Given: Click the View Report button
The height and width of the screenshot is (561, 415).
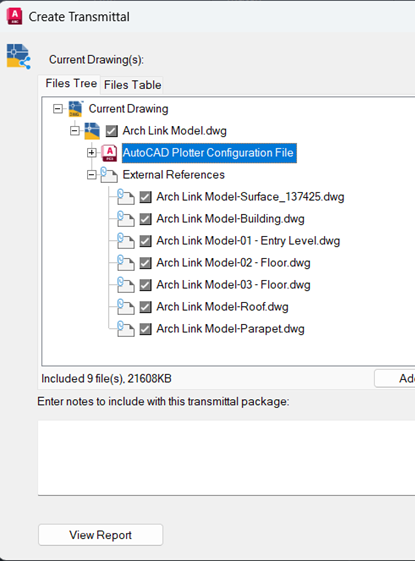Looking at the screenshot, I should click(x=101, y=535).
